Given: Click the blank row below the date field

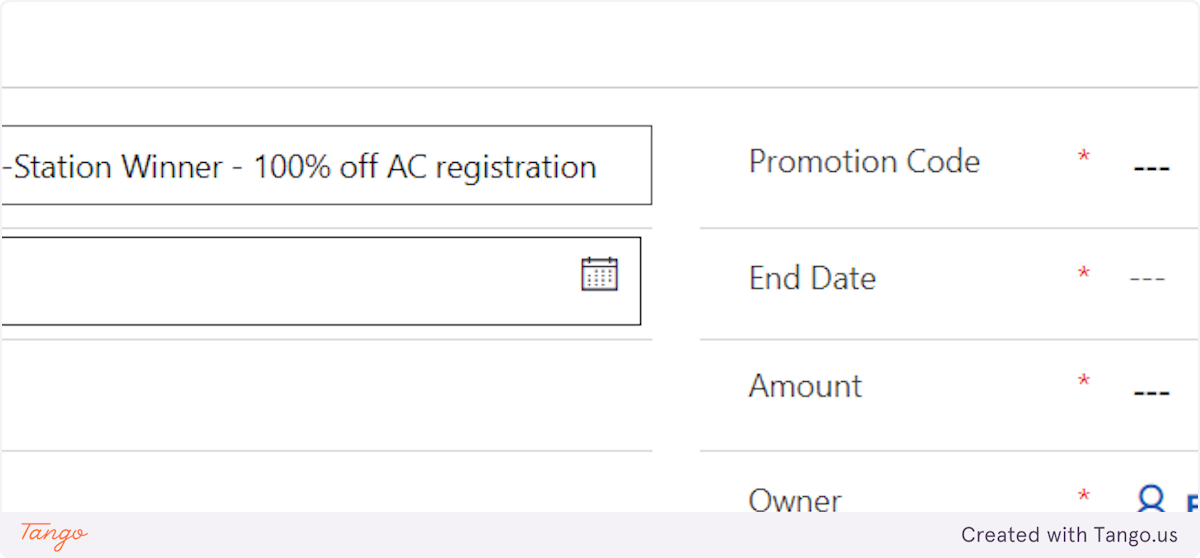Looking at the screenshot, I should tap(320, 395).
